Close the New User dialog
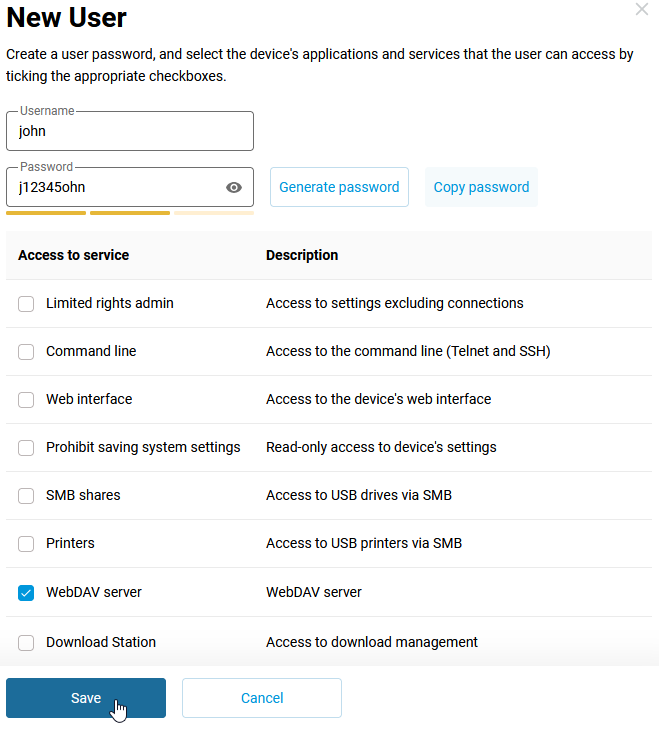 (x=641, y=9)
